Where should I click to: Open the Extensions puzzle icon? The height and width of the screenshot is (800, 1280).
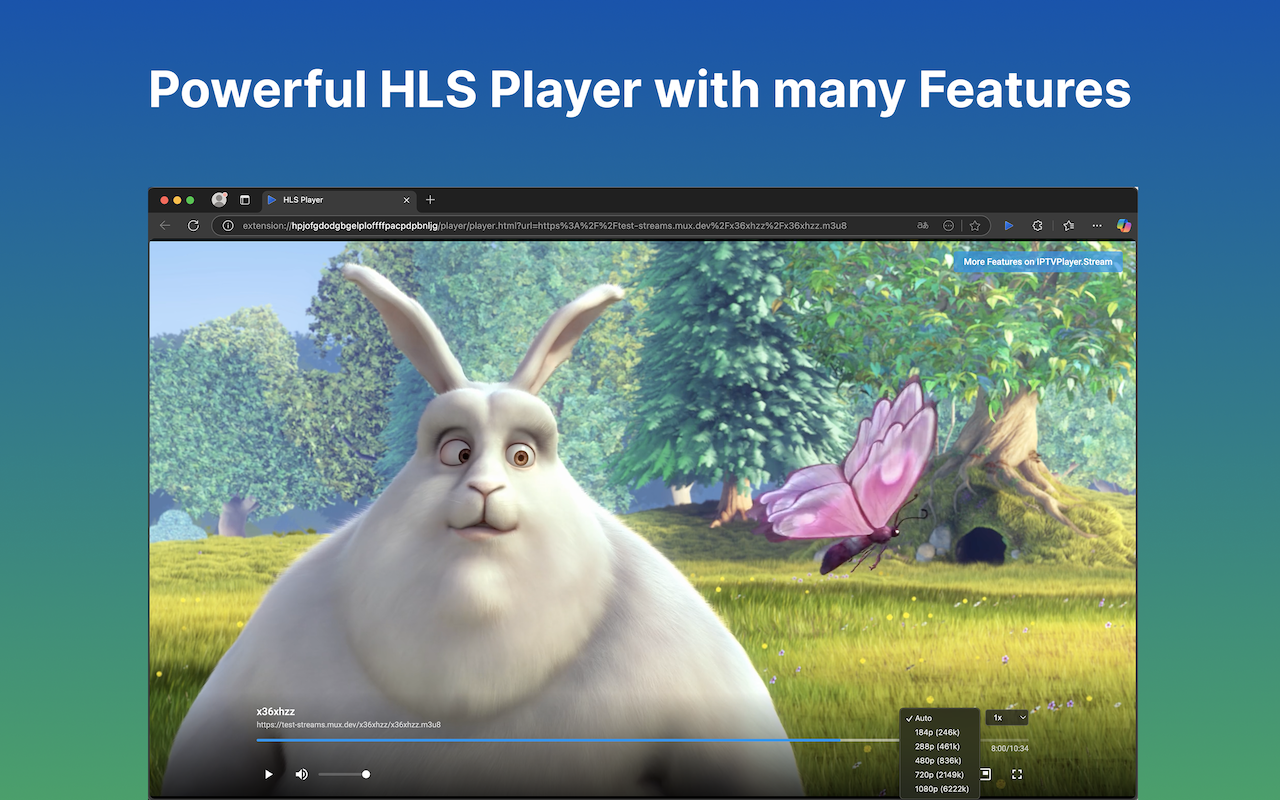1038,226
